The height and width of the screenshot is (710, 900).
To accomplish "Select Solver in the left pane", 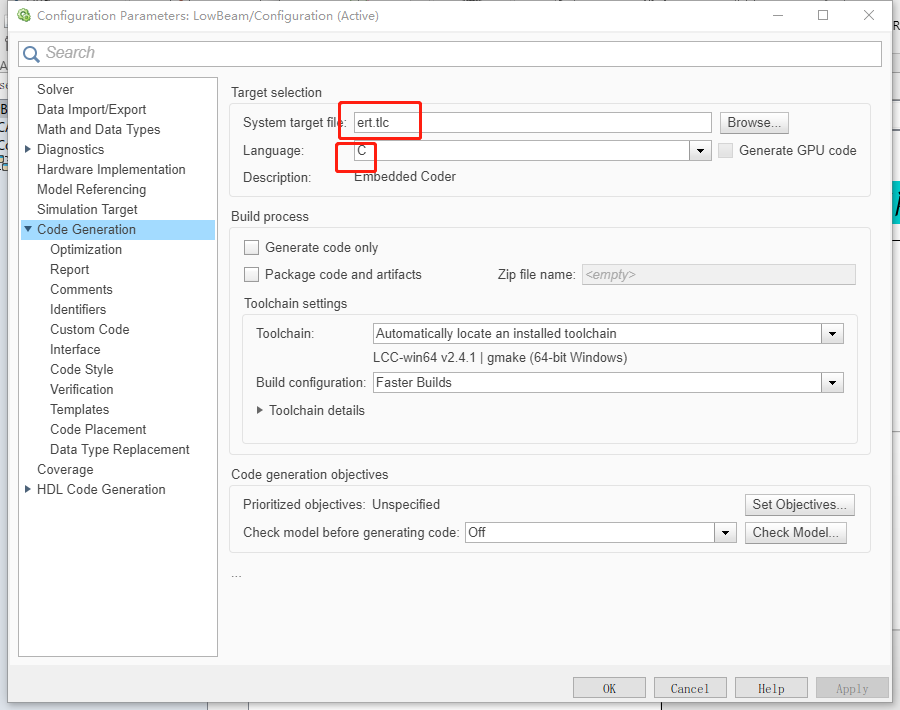I will 55,90.
